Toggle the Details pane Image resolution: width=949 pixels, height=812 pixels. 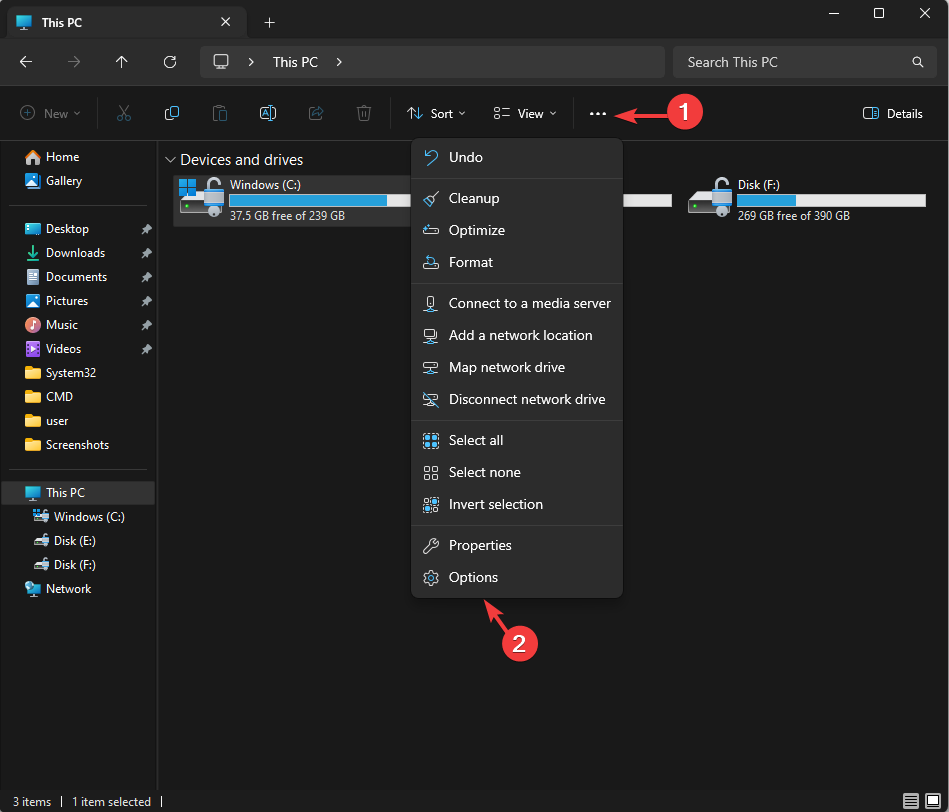pos(892,114)
